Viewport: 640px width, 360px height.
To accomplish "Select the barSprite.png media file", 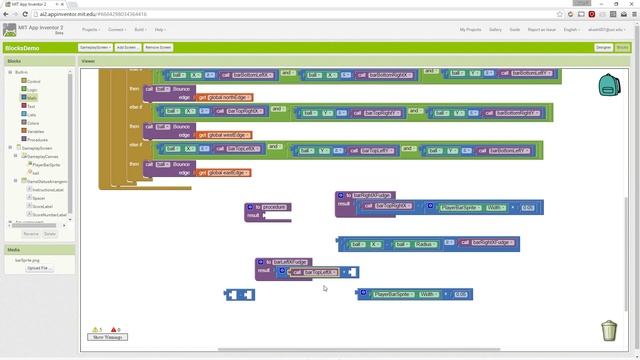I will 27,260.
